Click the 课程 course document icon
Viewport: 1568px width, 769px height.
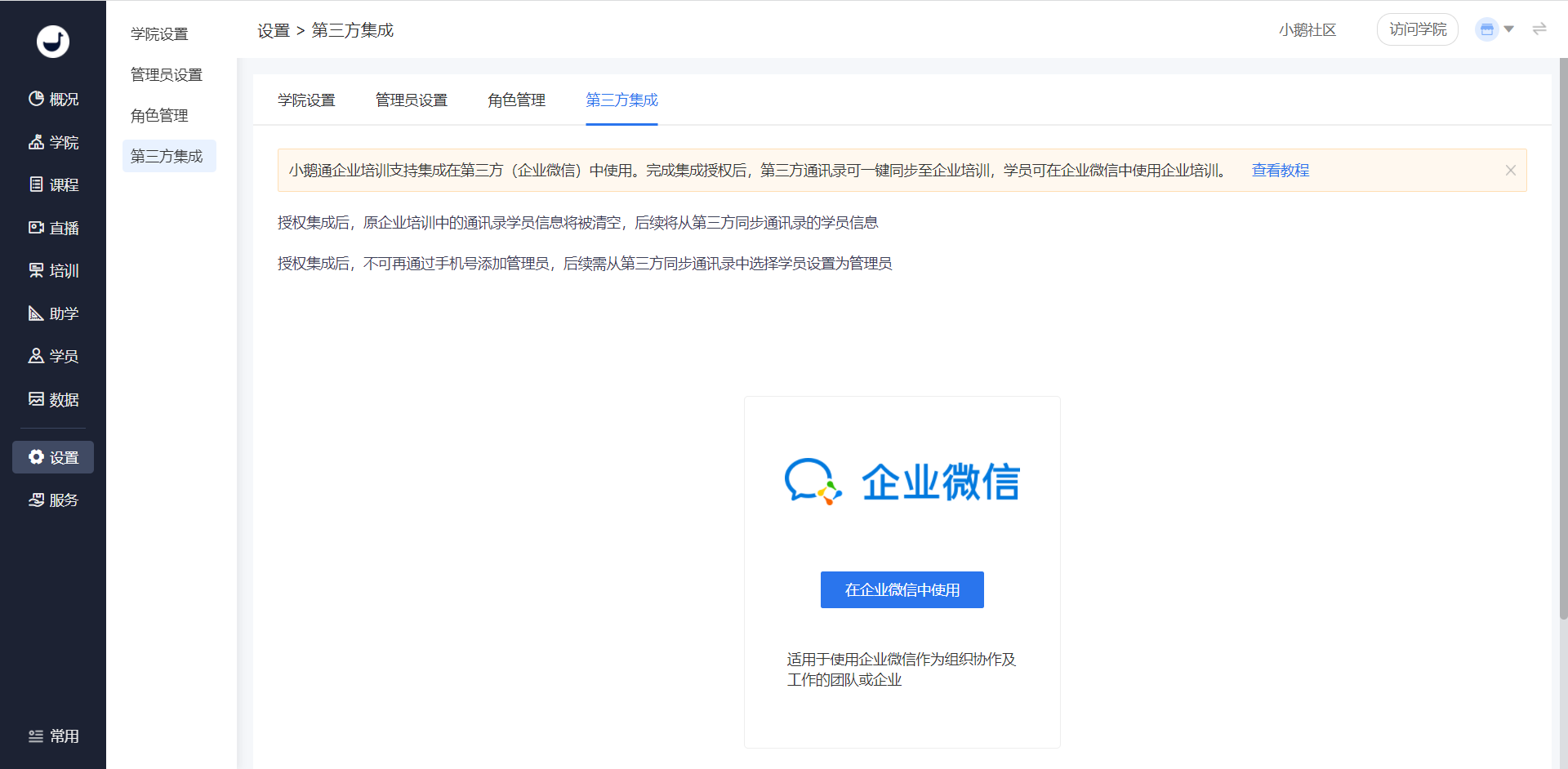(36, 184)
